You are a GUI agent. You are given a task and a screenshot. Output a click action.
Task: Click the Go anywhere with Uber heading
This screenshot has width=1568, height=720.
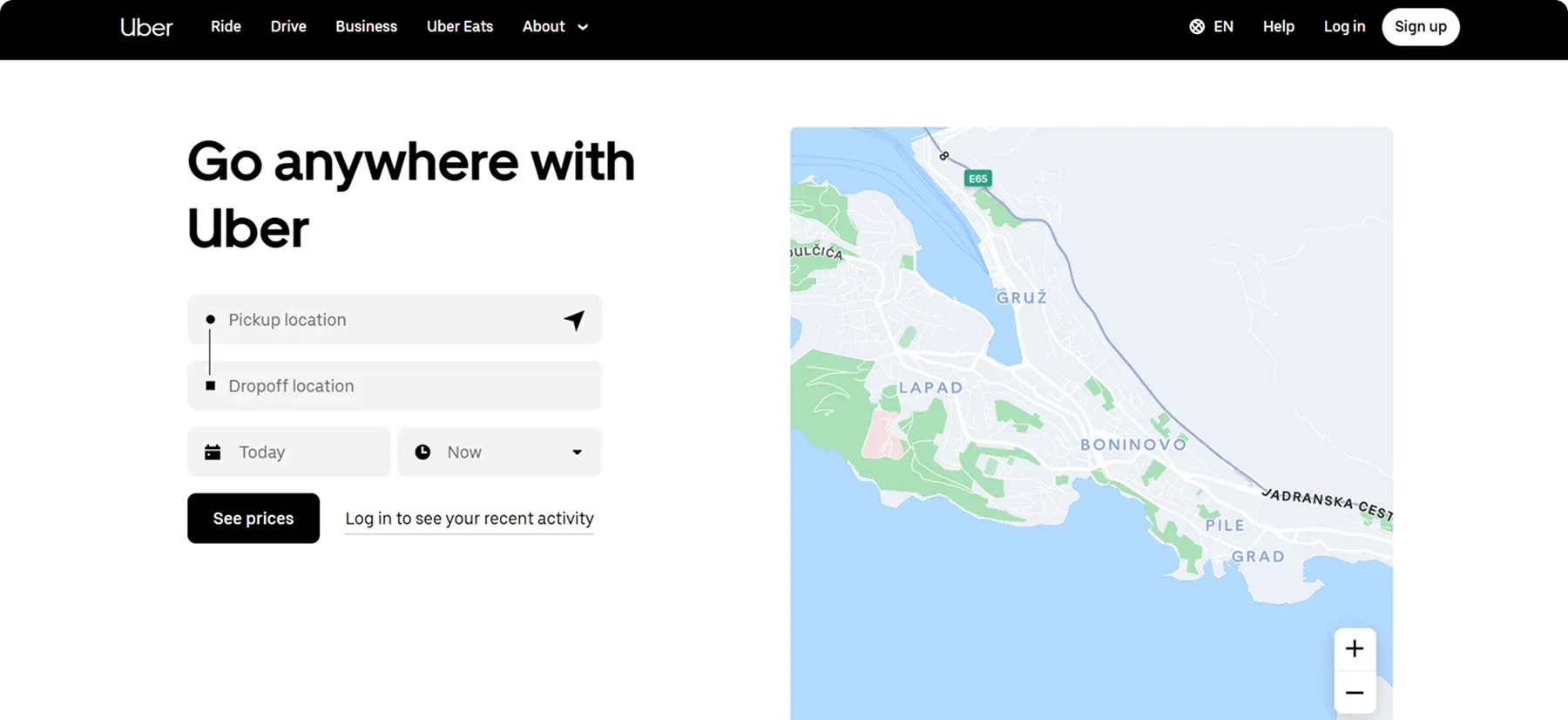411,194
